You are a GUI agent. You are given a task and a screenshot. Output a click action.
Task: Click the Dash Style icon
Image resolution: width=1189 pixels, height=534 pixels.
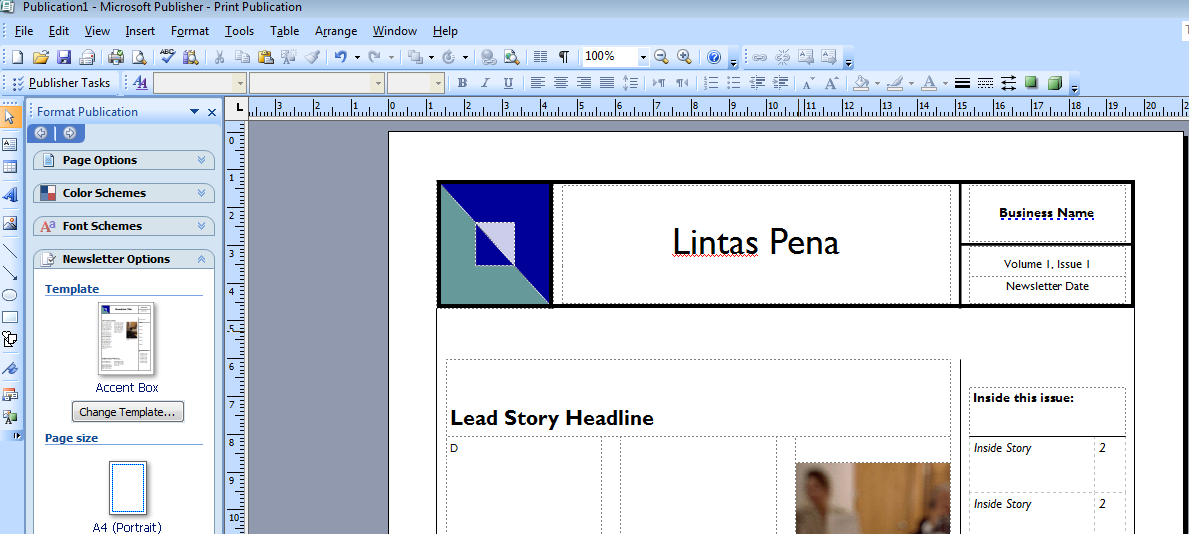click(x=985, y=83)
